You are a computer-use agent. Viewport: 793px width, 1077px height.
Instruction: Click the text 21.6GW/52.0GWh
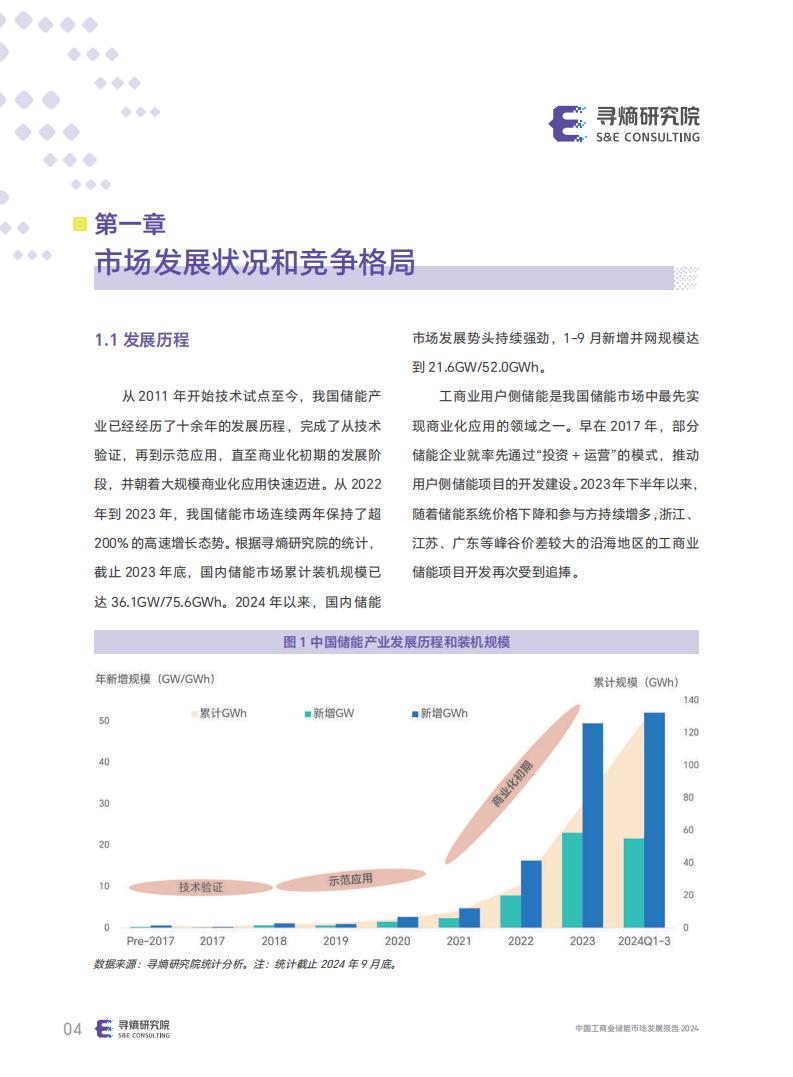pos(484,367)
